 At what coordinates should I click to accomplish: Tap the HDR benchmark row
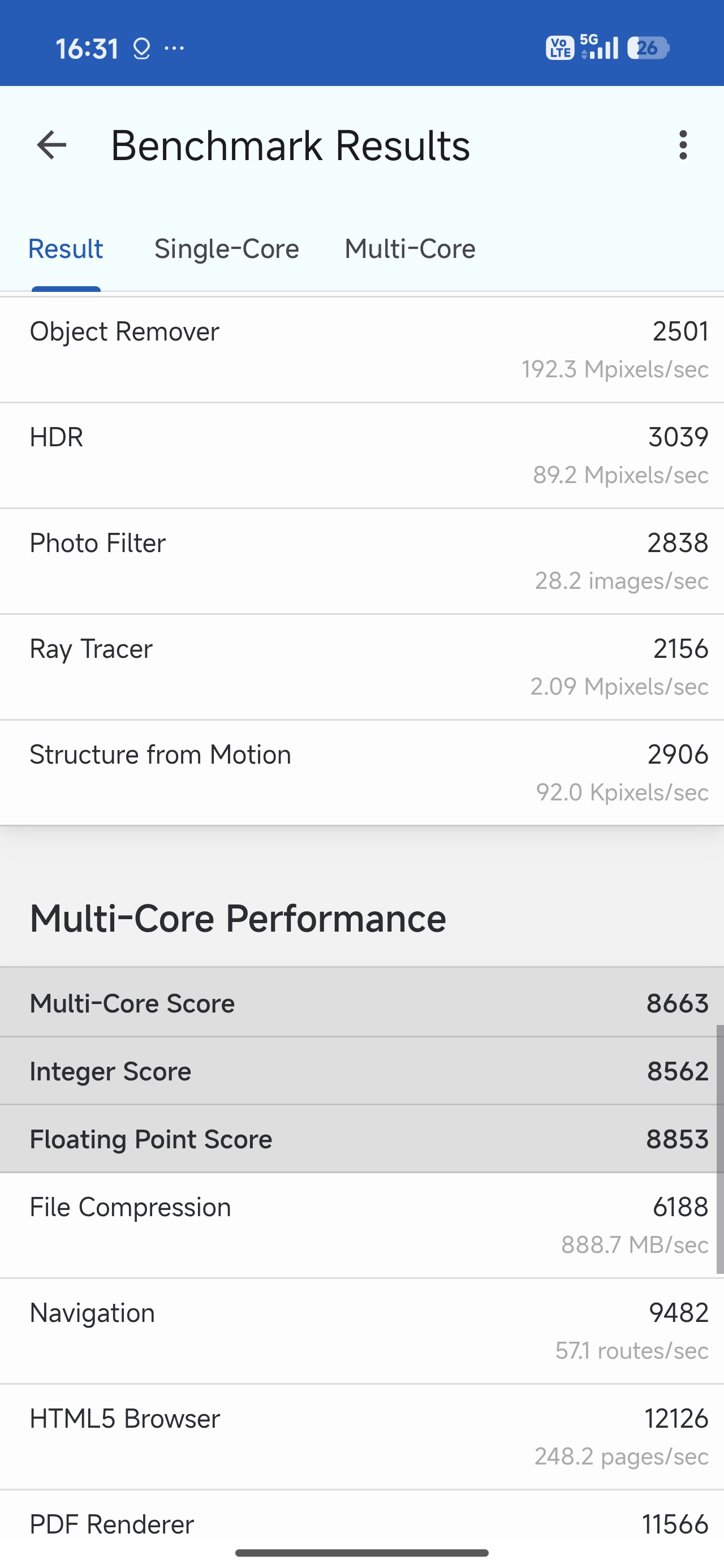361,455
